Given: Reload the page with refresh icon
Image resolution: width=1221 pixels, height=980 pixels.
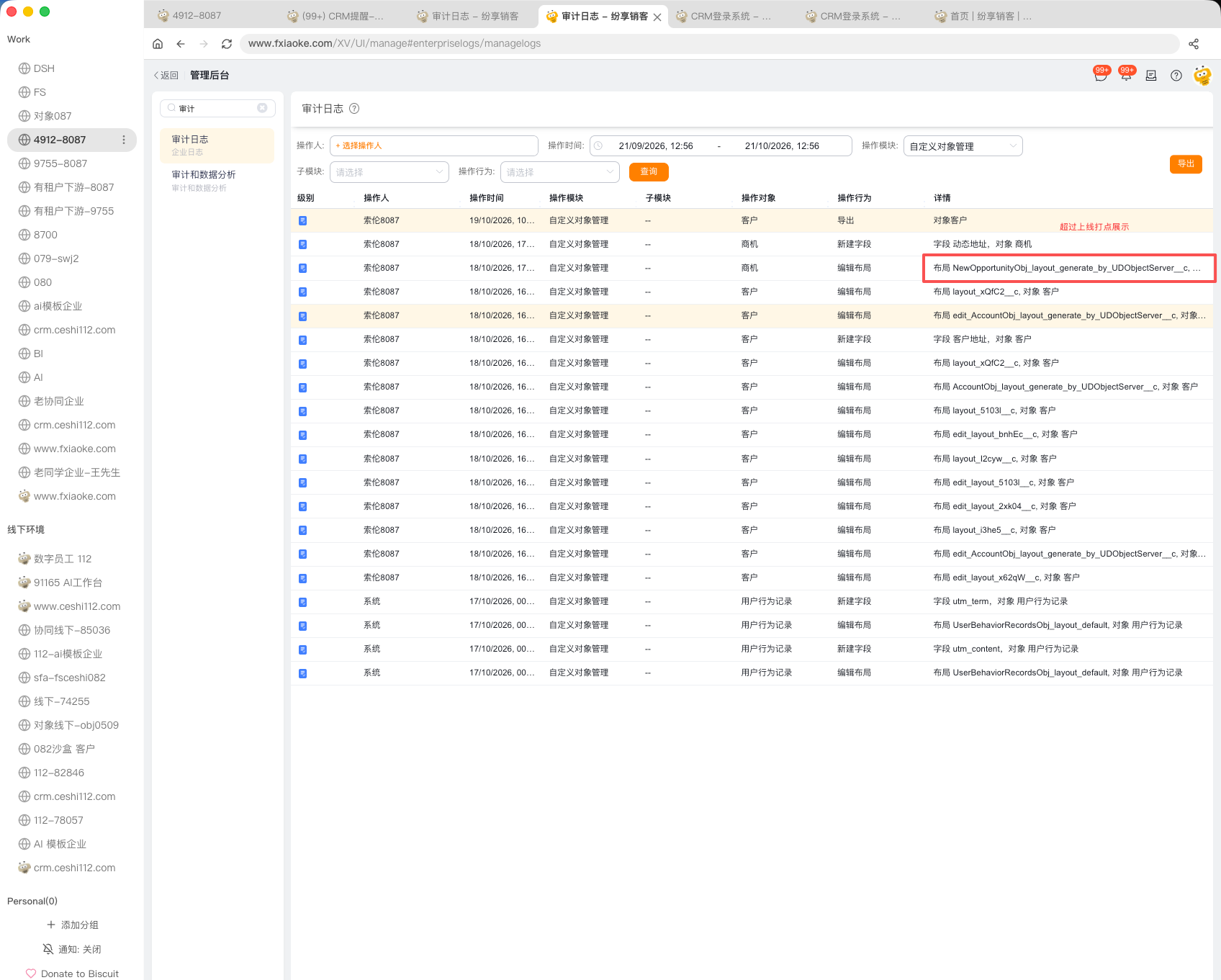Looking at the screenshot, I should 227,44.
